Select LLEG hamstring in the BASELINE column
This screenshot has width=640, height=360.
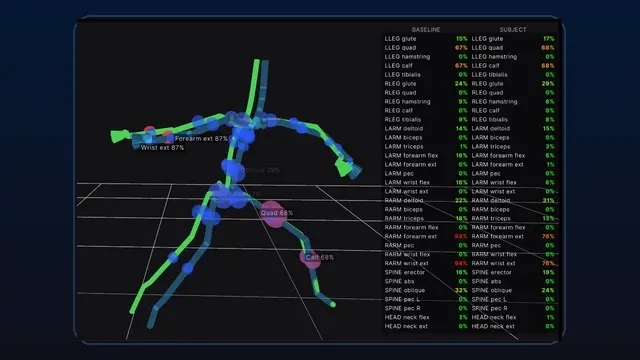pyautogui.click(x=426, y=57)
